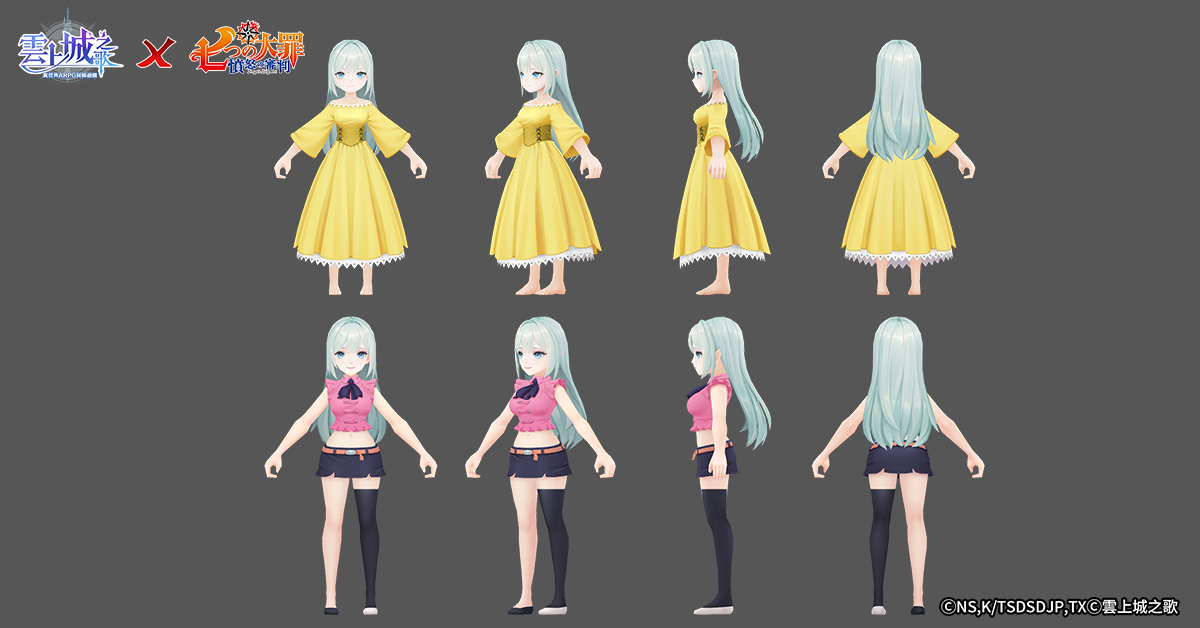Click the Seven Deadly Sins logo
1200x628 pixels.
click(247, 53)
